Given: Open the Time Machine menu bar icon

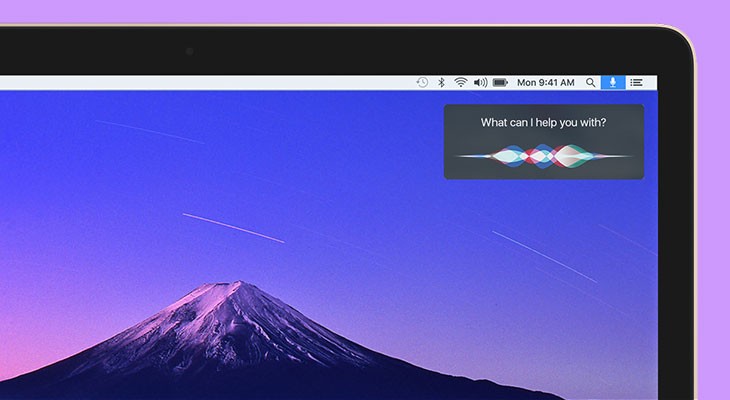Looking at the screenshot, I should click(x=422, y=82).
